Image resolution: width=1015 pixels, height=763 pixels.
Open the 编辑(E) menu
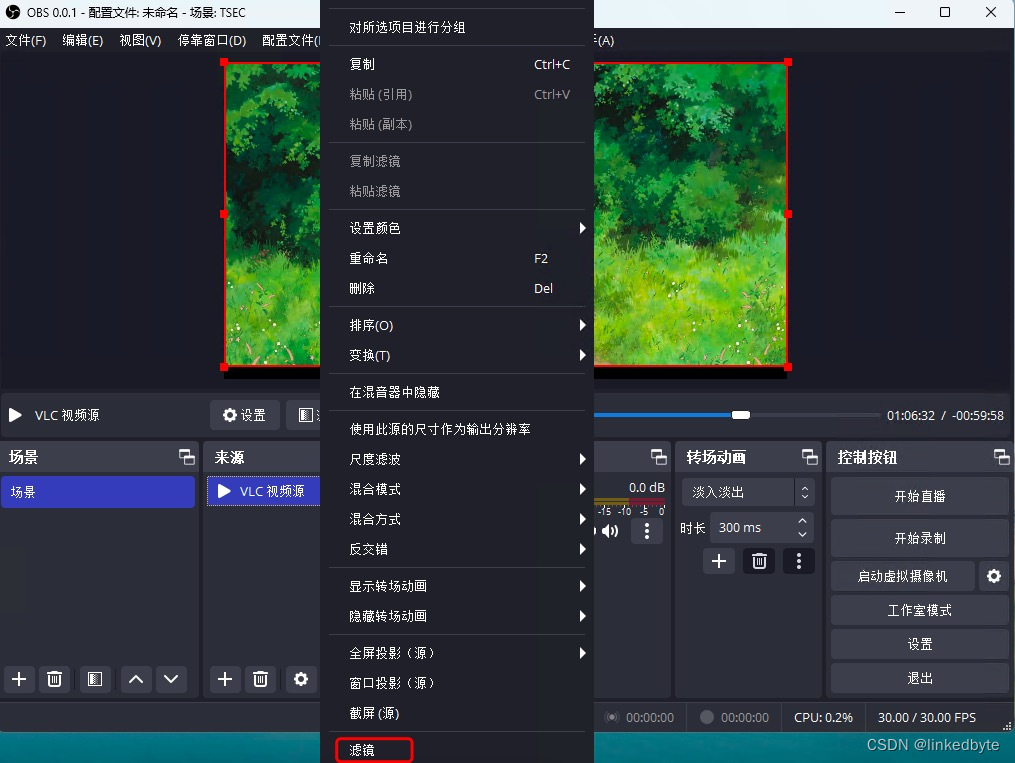[82, 40]
